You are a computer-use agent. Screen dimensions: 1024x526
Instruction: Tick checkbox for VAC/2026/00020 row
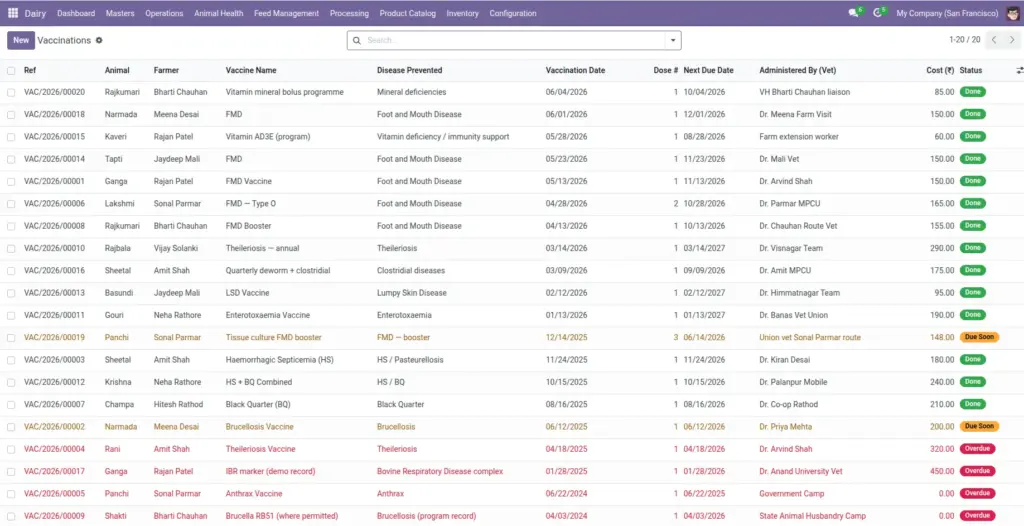(11, 93)
